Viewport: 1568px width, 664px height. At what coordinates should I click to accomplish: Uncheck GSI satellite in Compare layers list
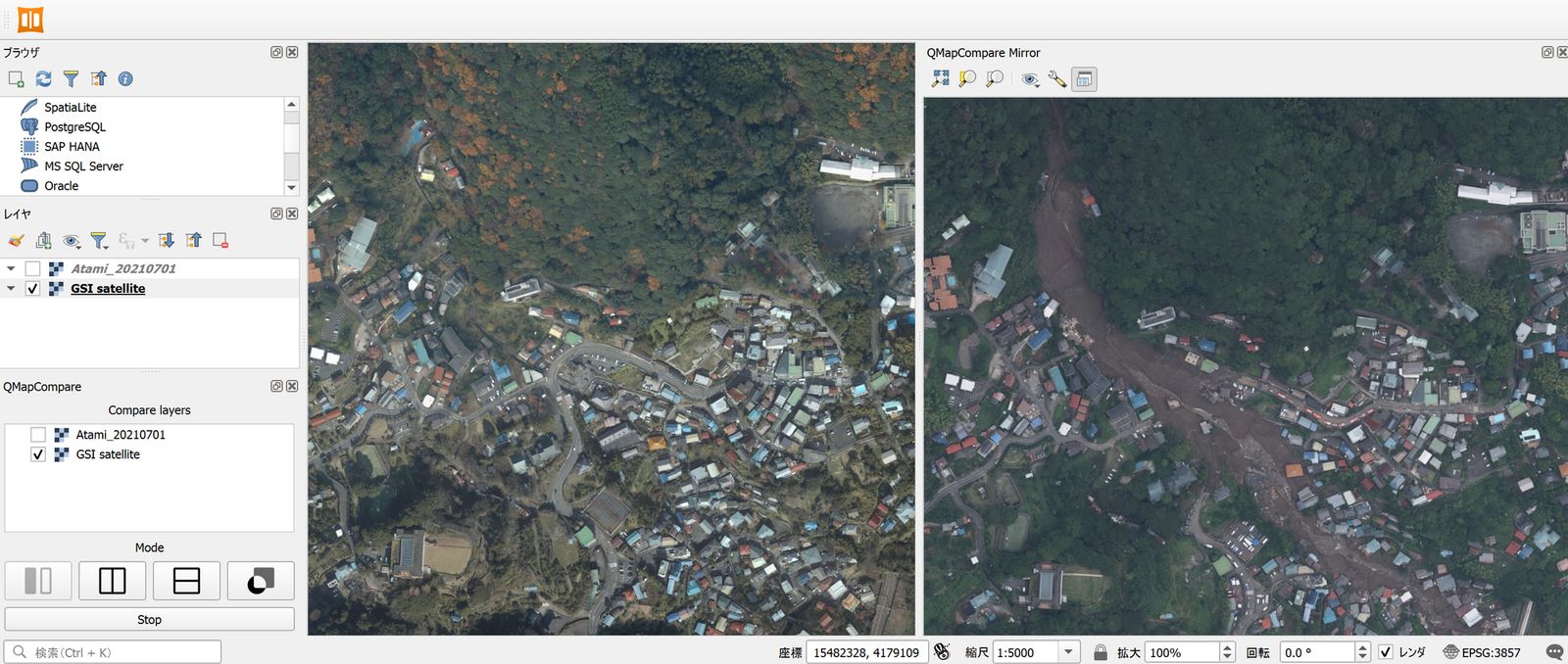point(38,454)
